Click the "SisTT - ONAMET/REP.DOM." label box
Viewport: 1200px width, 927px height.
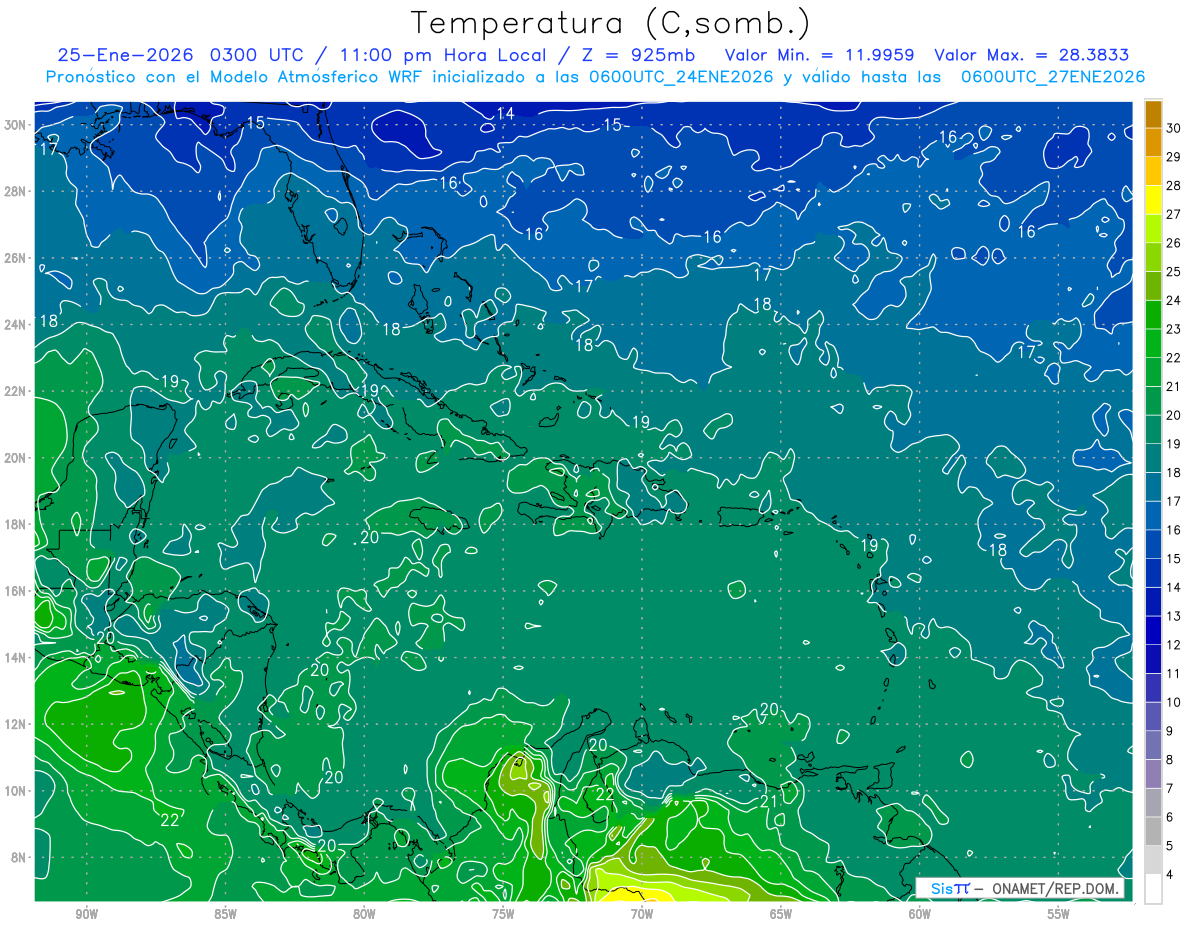click(x=1020, y=888)
